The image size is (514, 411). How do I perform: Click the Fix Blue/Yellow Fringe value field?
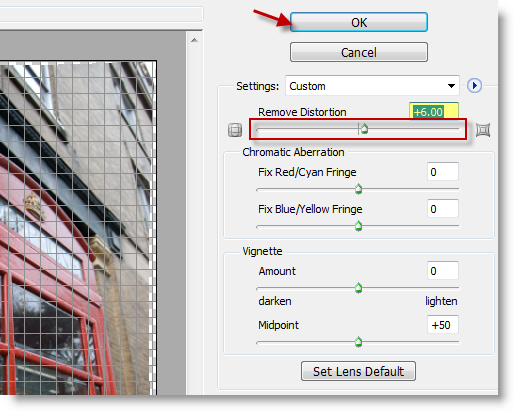pos(443,209)
